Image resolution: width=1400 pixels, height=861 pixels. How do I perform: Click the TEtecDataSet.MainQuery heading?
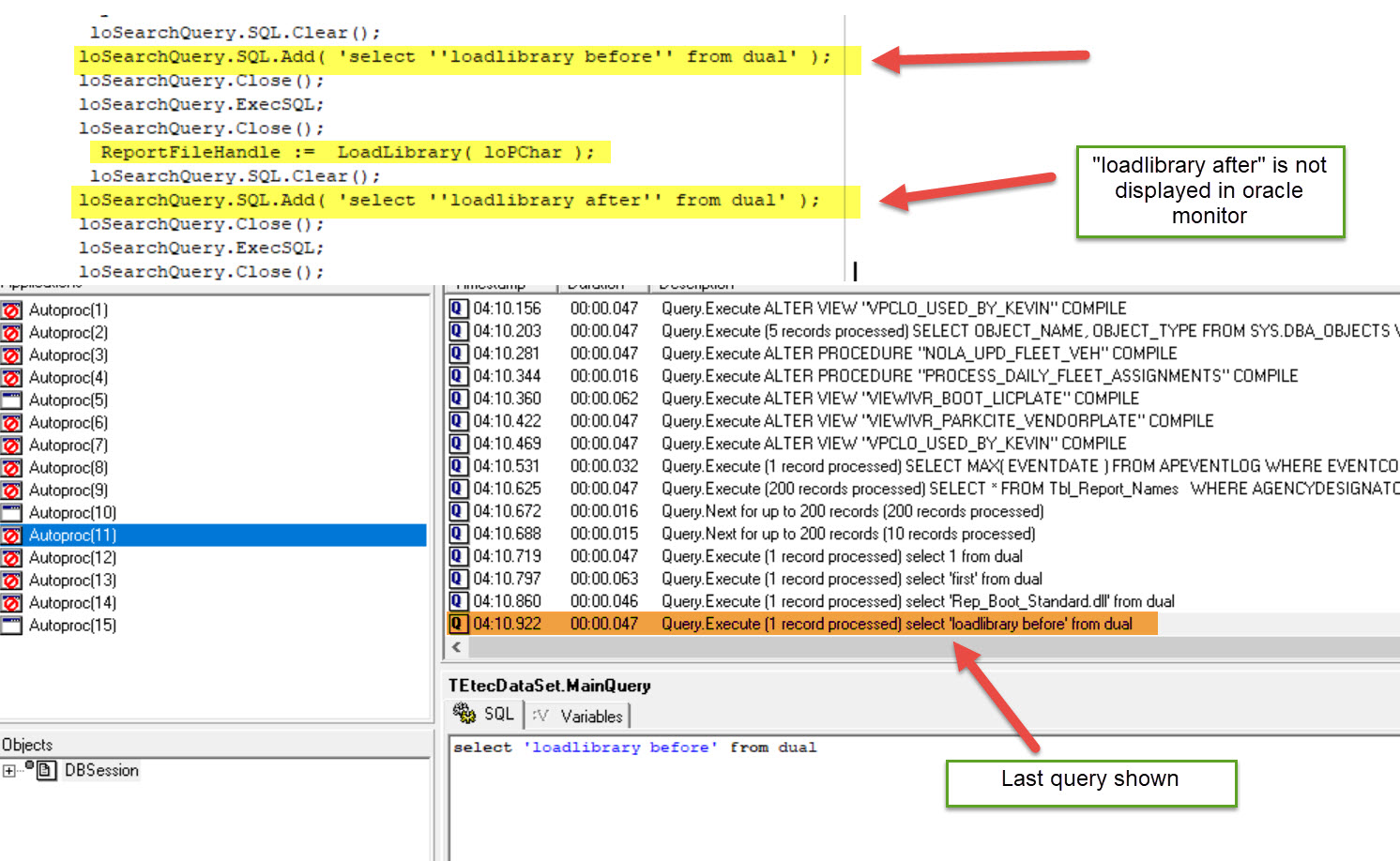click(550, 686)
